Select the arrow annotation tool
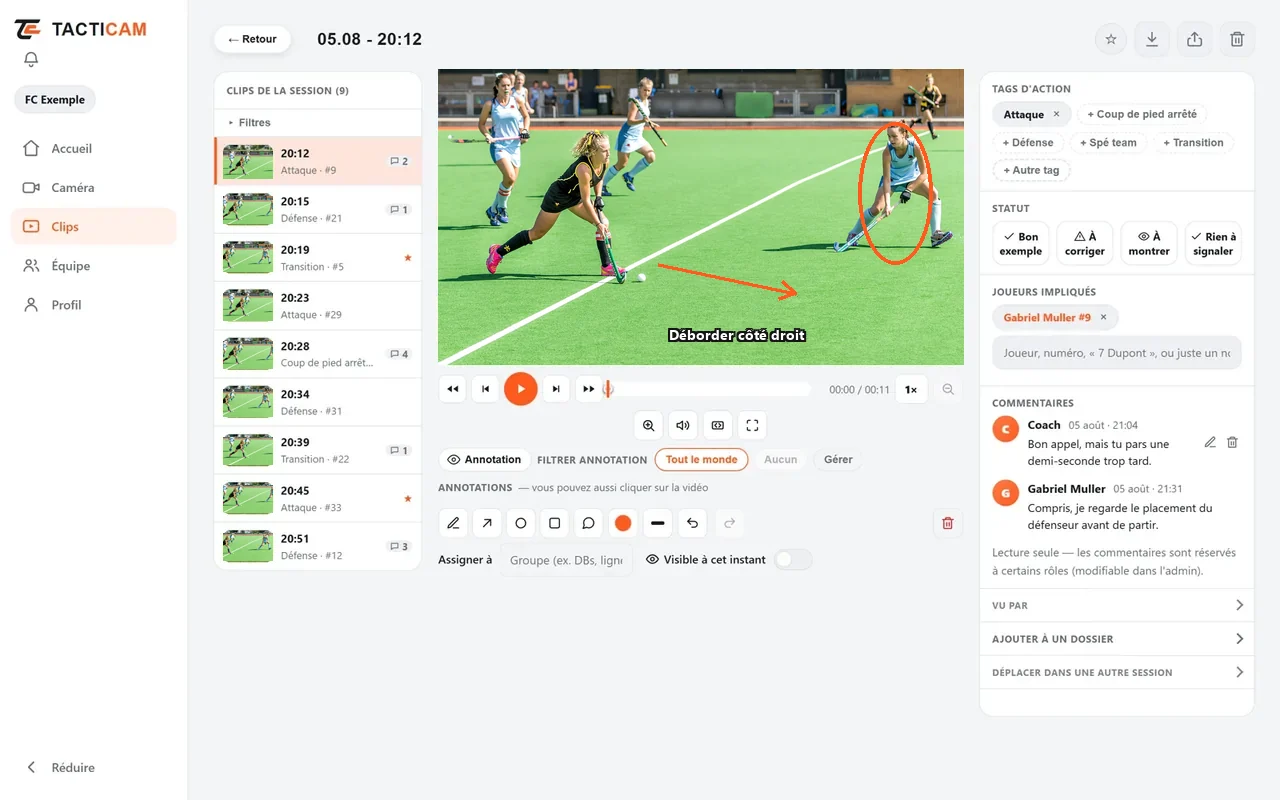The height and width of the screenshot is (800, 1280). [487, 523]
